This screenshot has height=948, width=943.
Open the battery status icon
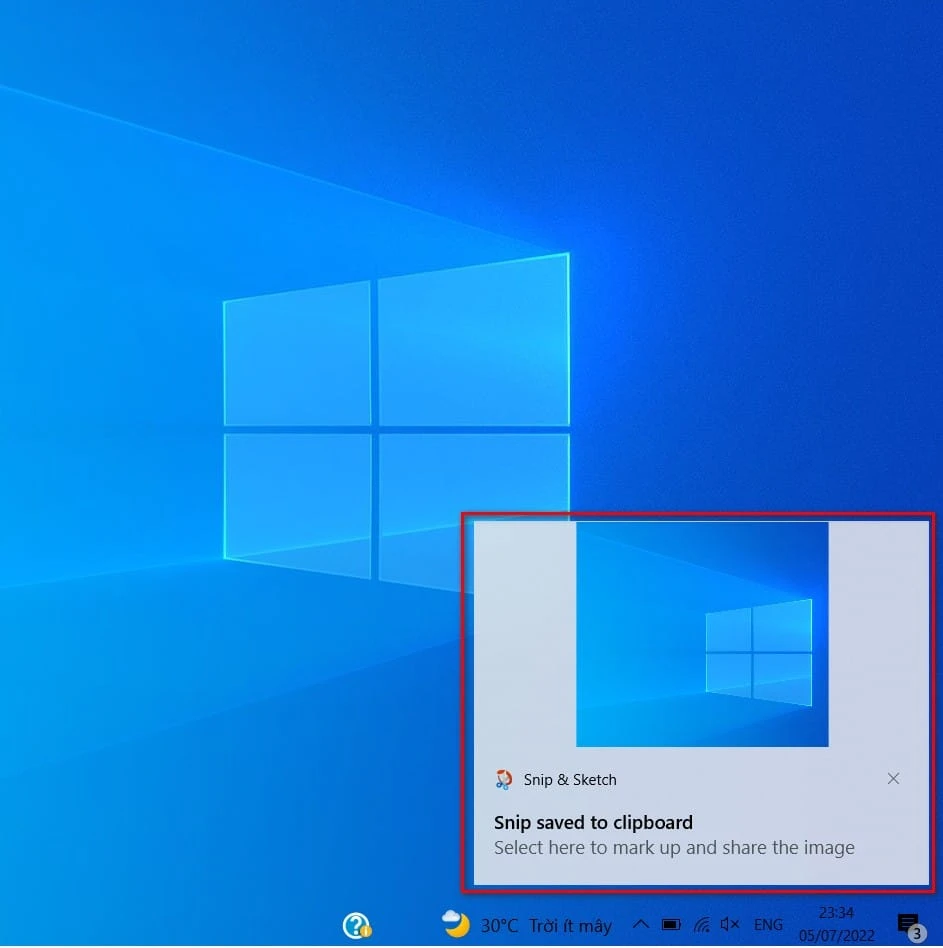(672, 925)
